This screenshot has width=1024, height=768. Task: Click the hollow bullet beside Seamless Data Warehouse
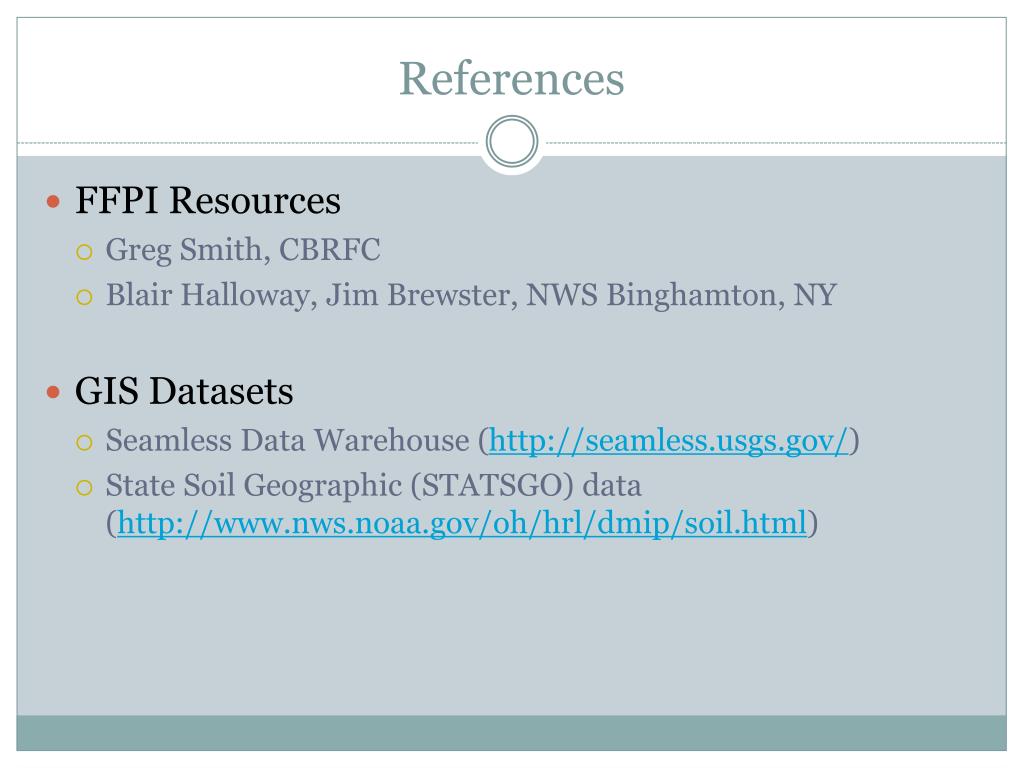(84, 443)
